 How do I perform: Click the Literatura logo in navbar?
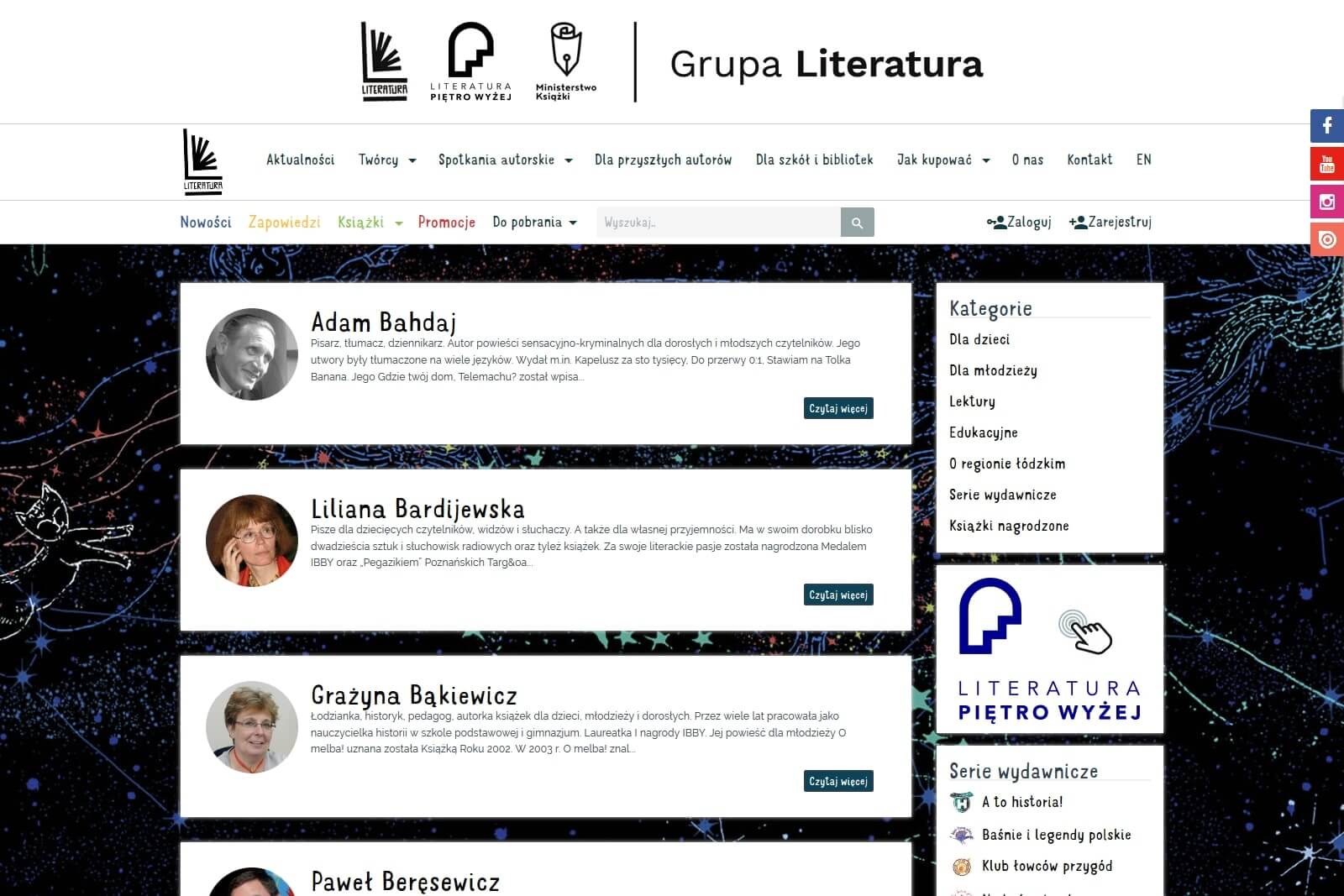coord(202,162)
